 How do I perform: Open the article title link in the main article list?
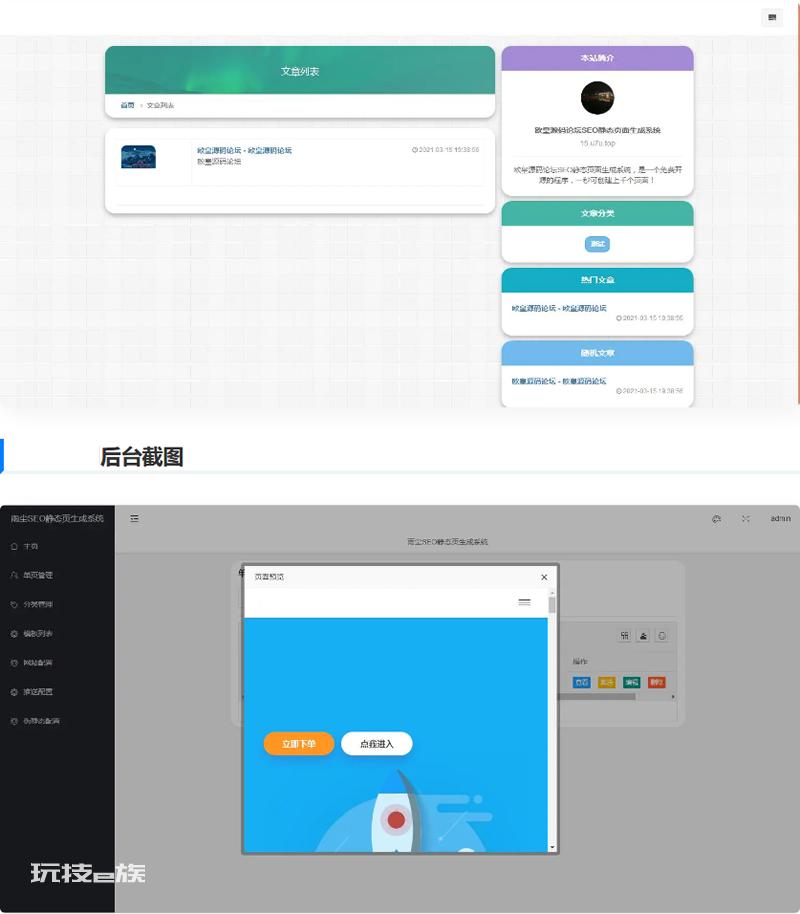(244, 150)
